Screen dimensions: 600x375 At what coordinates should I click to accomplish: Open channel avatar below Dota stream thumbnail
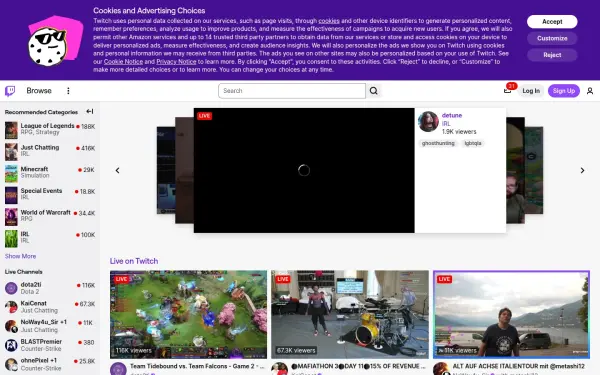[118, 369]
